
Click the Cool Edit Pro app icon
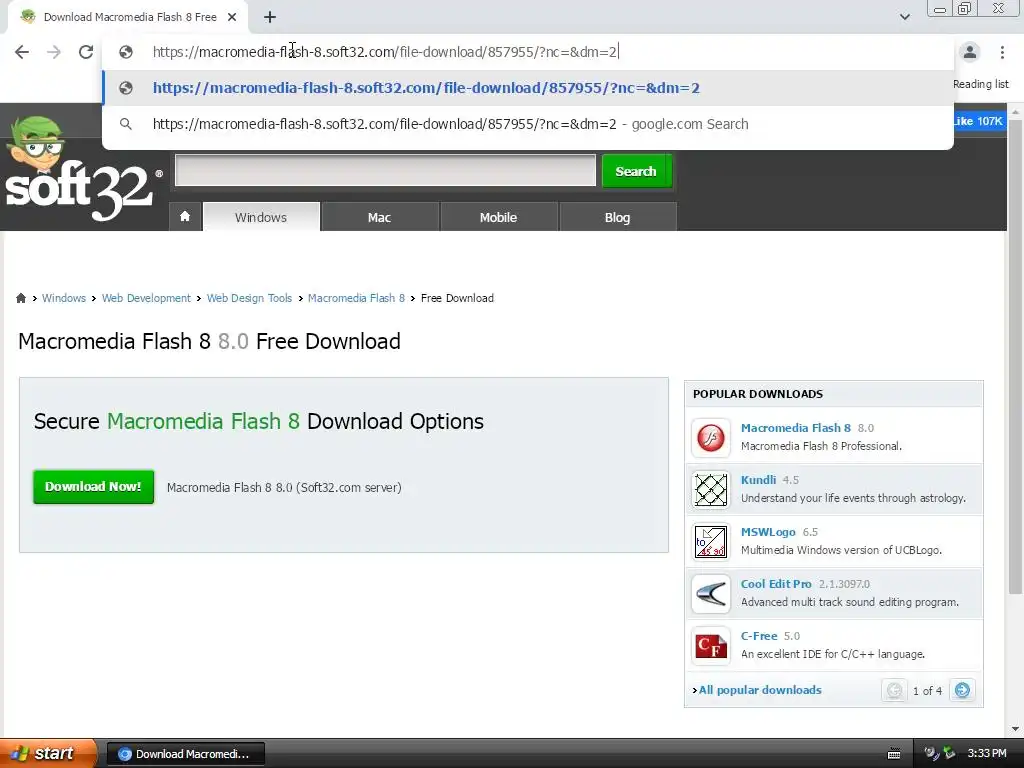pos(711,593)
